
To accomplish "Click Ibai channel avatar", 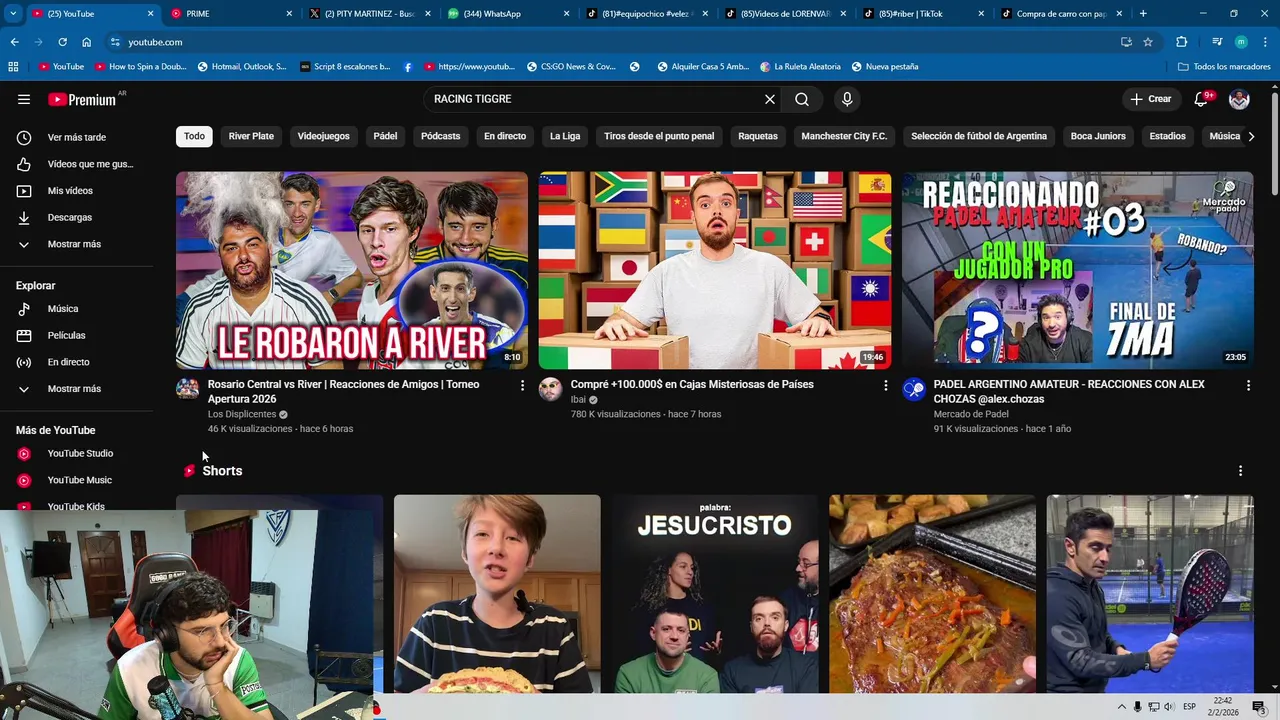I will pyautogui.click(x=551, y=389).
